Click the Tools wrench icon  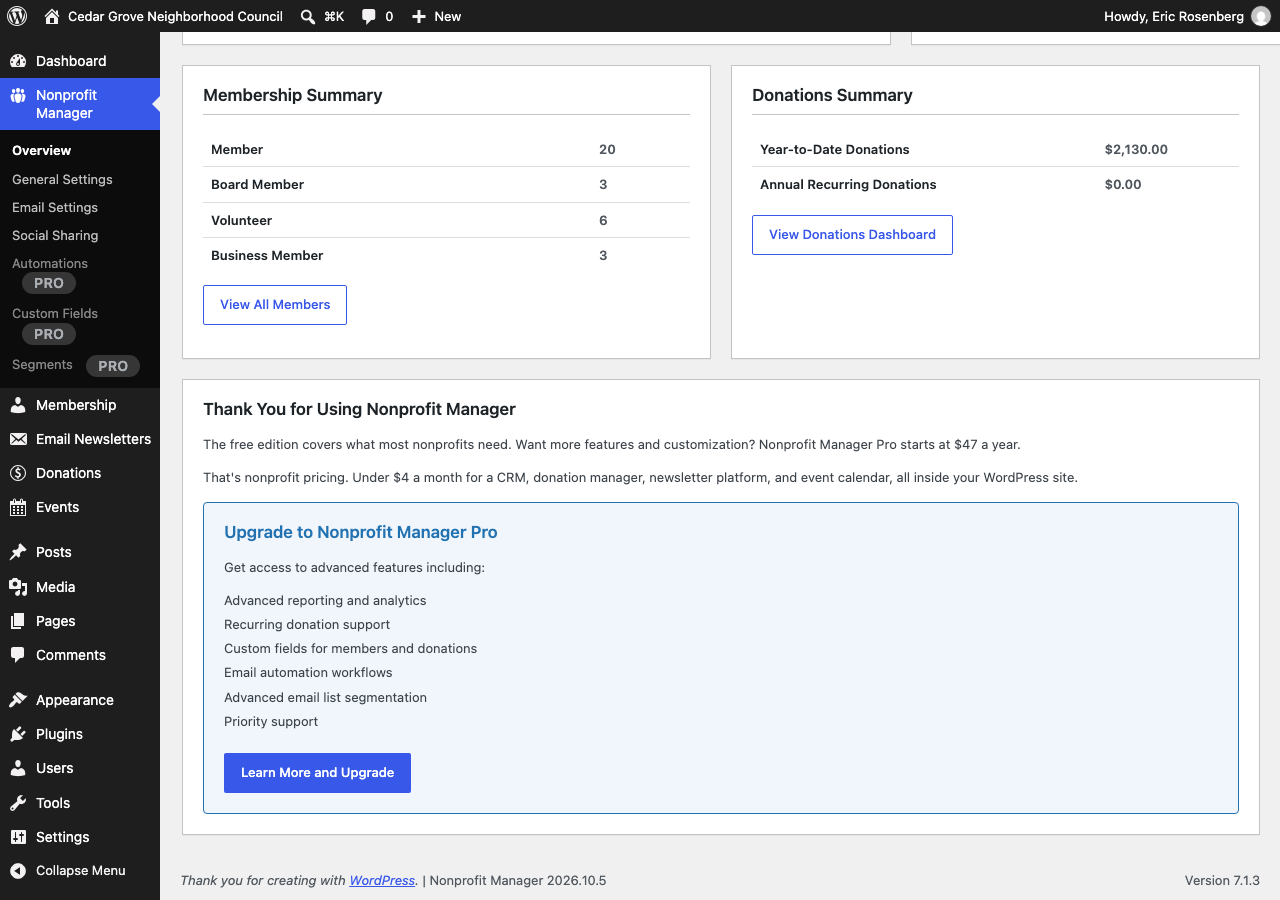pos(18,803)
